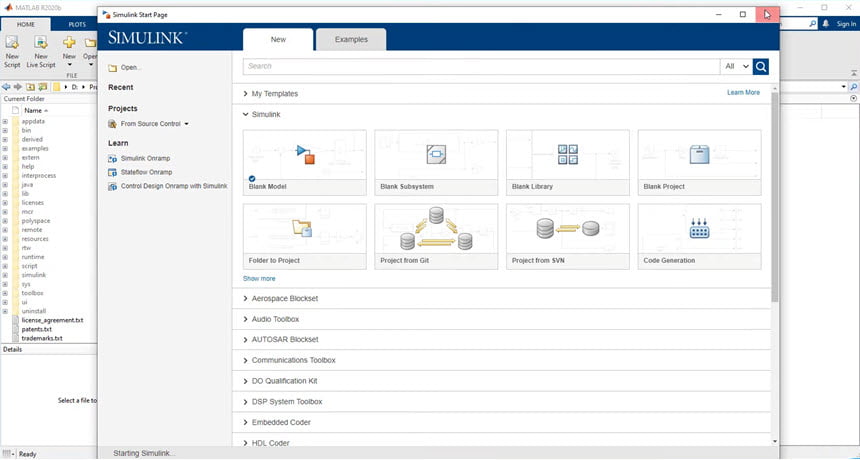
Task: Select the Code Generation template
Action: pos(699,236)
